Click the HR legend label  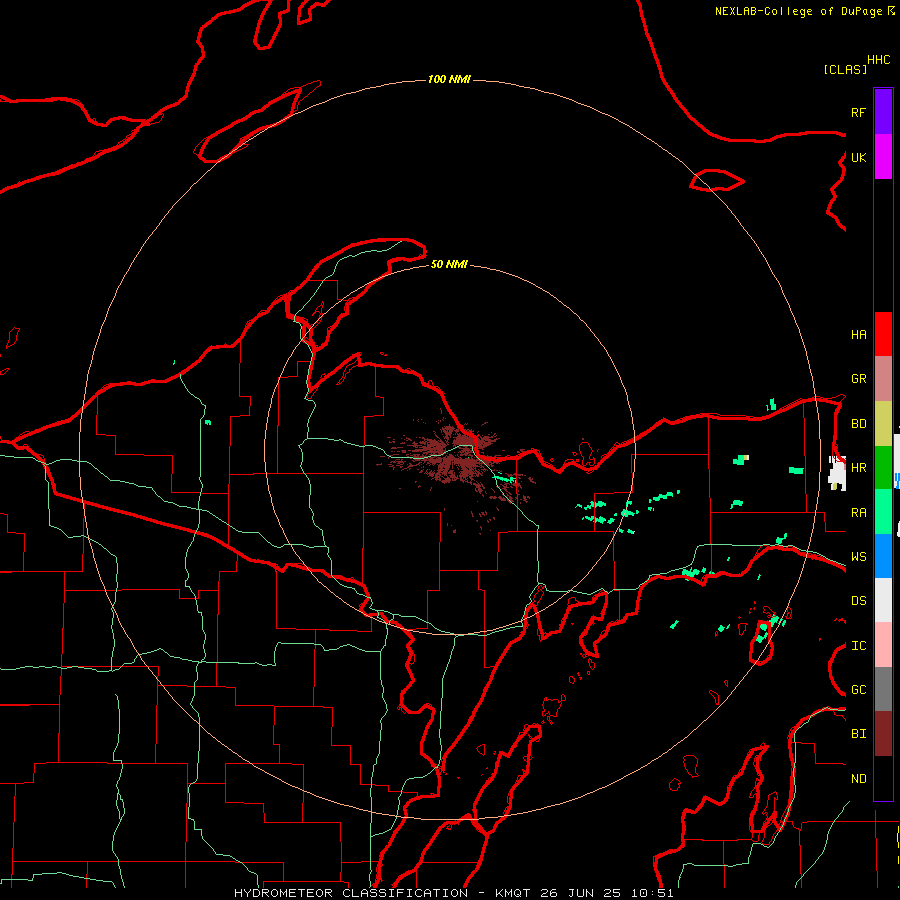(858, 468)
